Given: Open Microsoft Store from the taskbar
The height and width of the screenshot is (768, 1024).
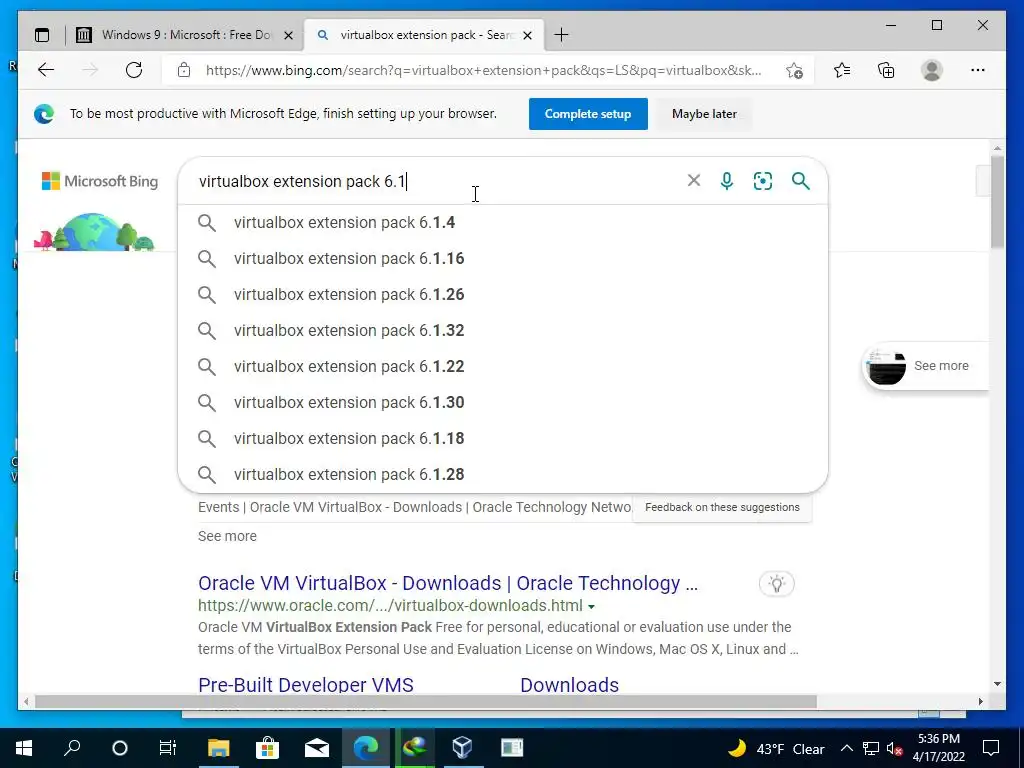Looking at the screenshot, I should tap(267, 748).
